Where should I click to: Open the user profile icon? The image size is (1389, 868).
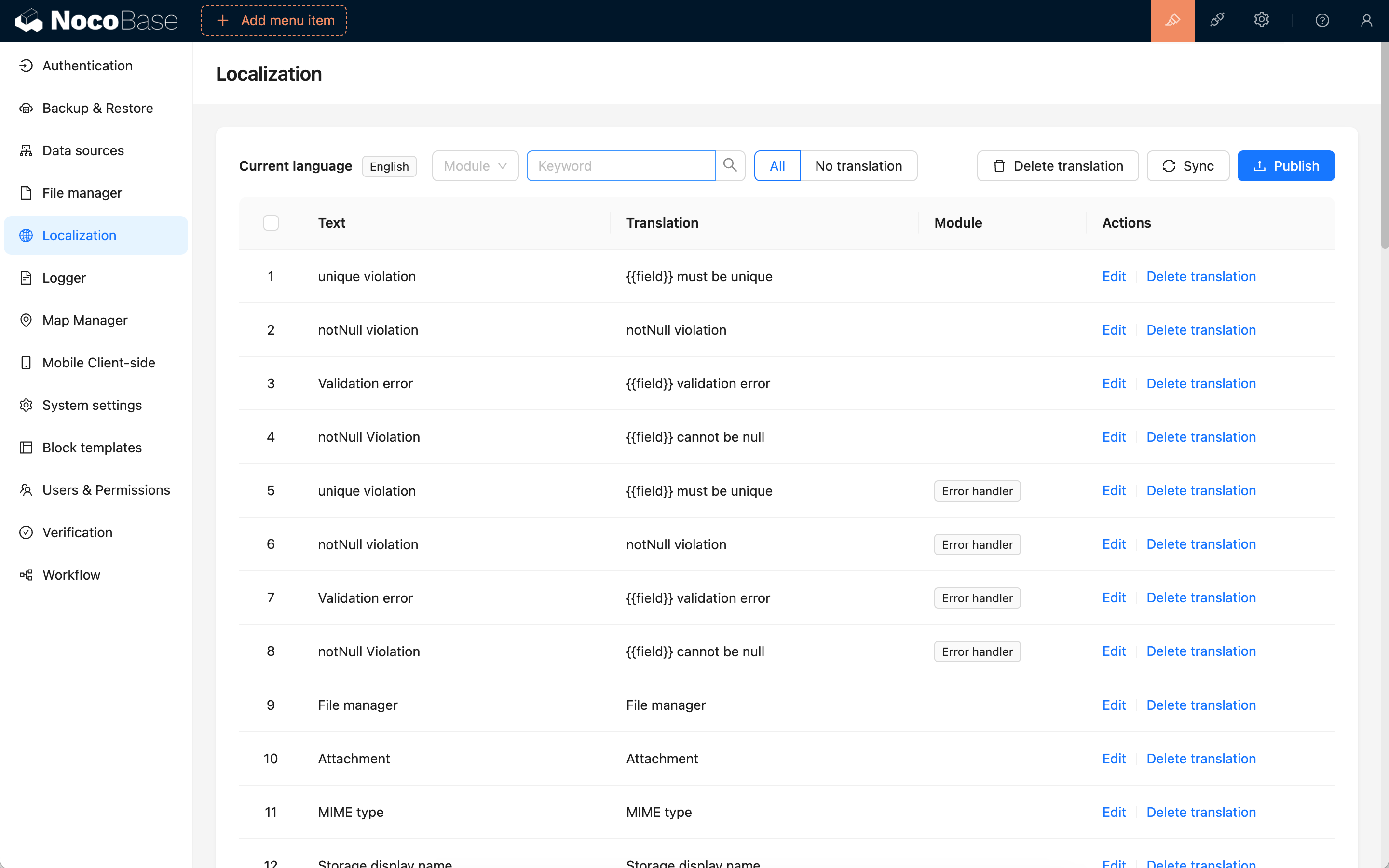[1366, 21]
